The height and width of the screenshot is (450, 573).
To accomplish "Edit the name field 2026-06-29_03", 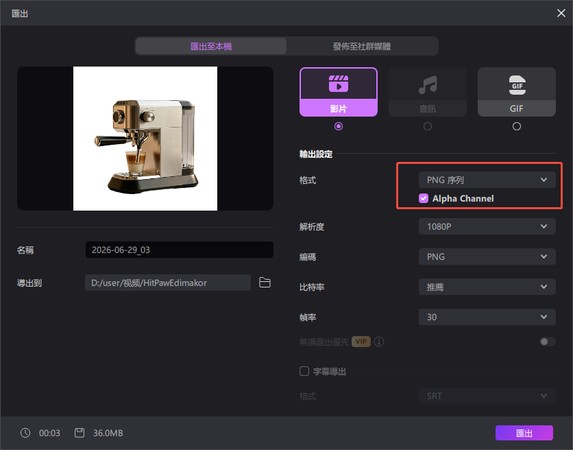I will pos(179,250).
